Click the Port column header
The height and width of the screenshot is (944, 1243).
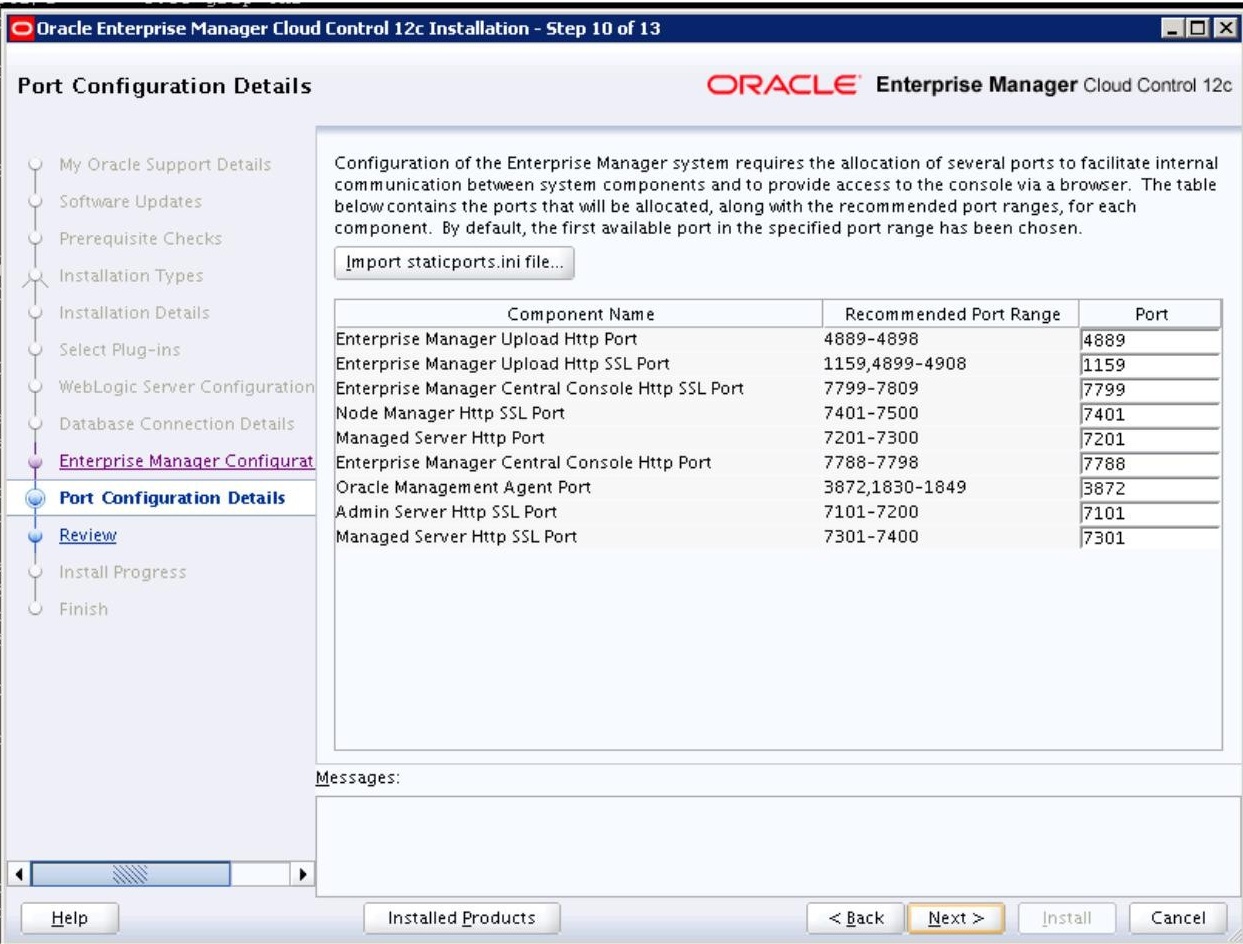1150,314
